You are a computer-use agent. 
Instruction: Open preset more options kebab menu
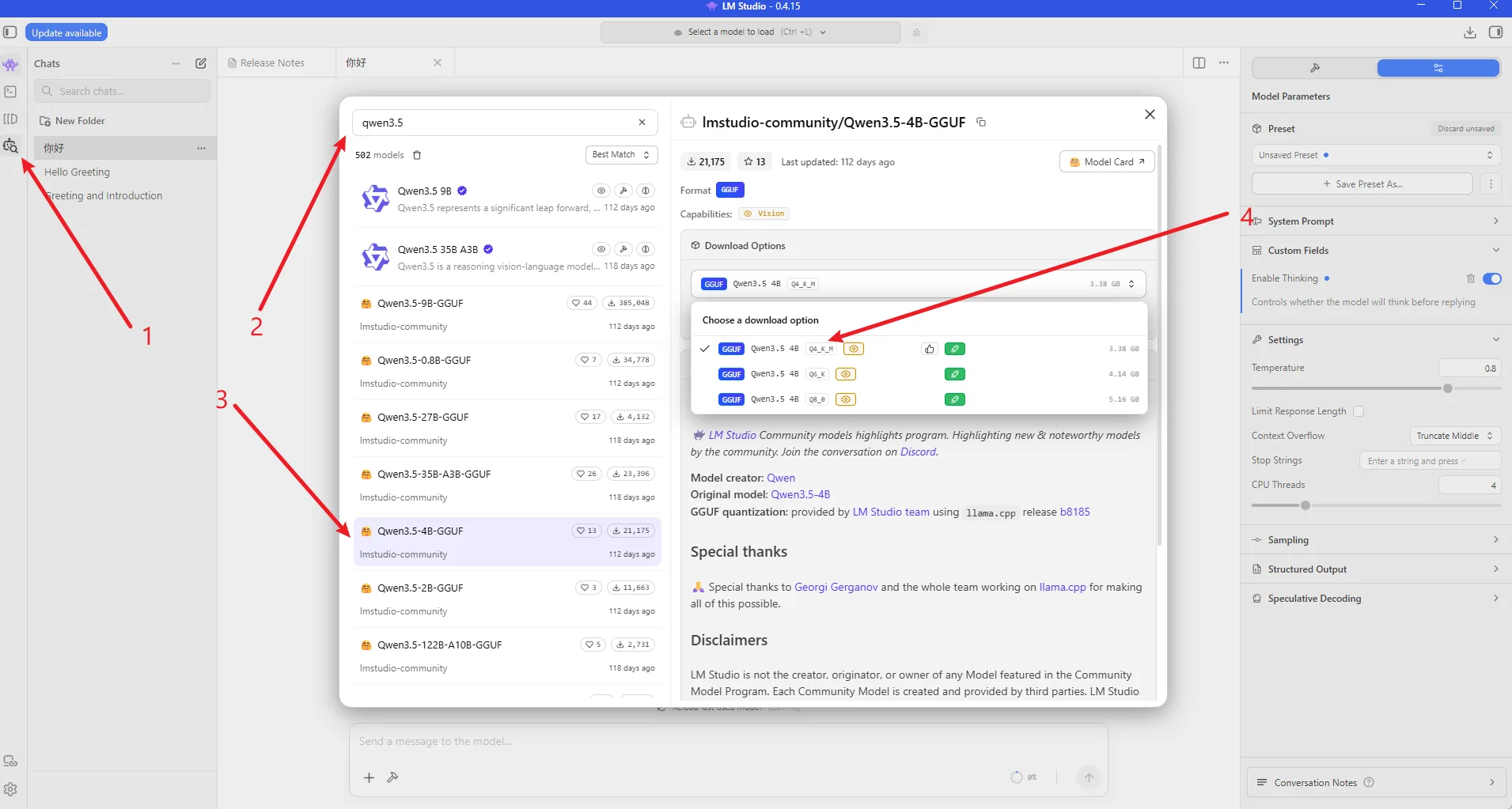(x=1491, y=183)
